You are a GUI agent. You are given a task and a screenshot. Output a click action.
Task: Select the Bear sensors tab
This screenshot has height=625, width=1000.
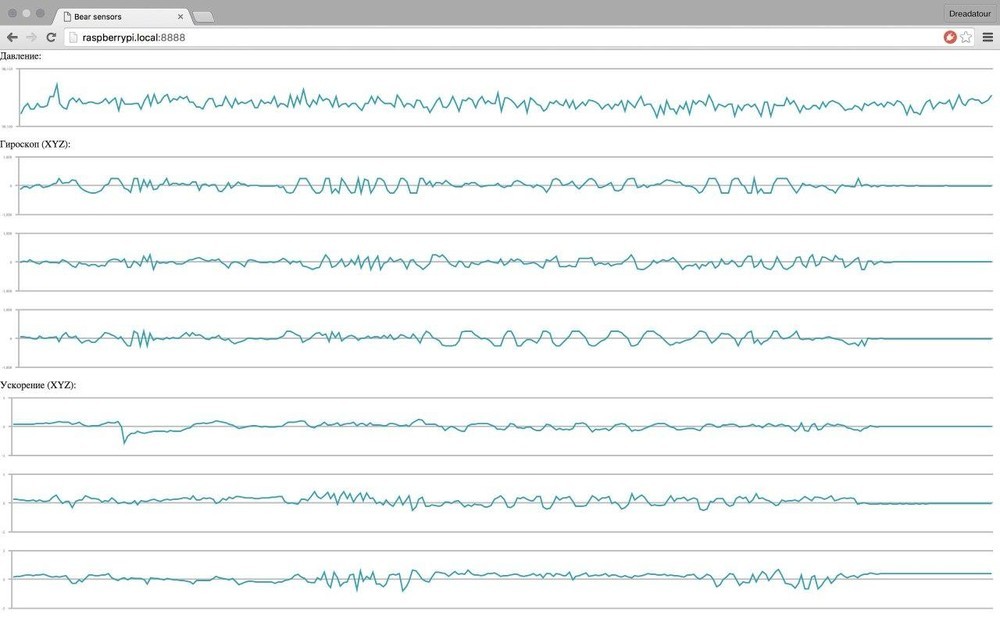121,17
